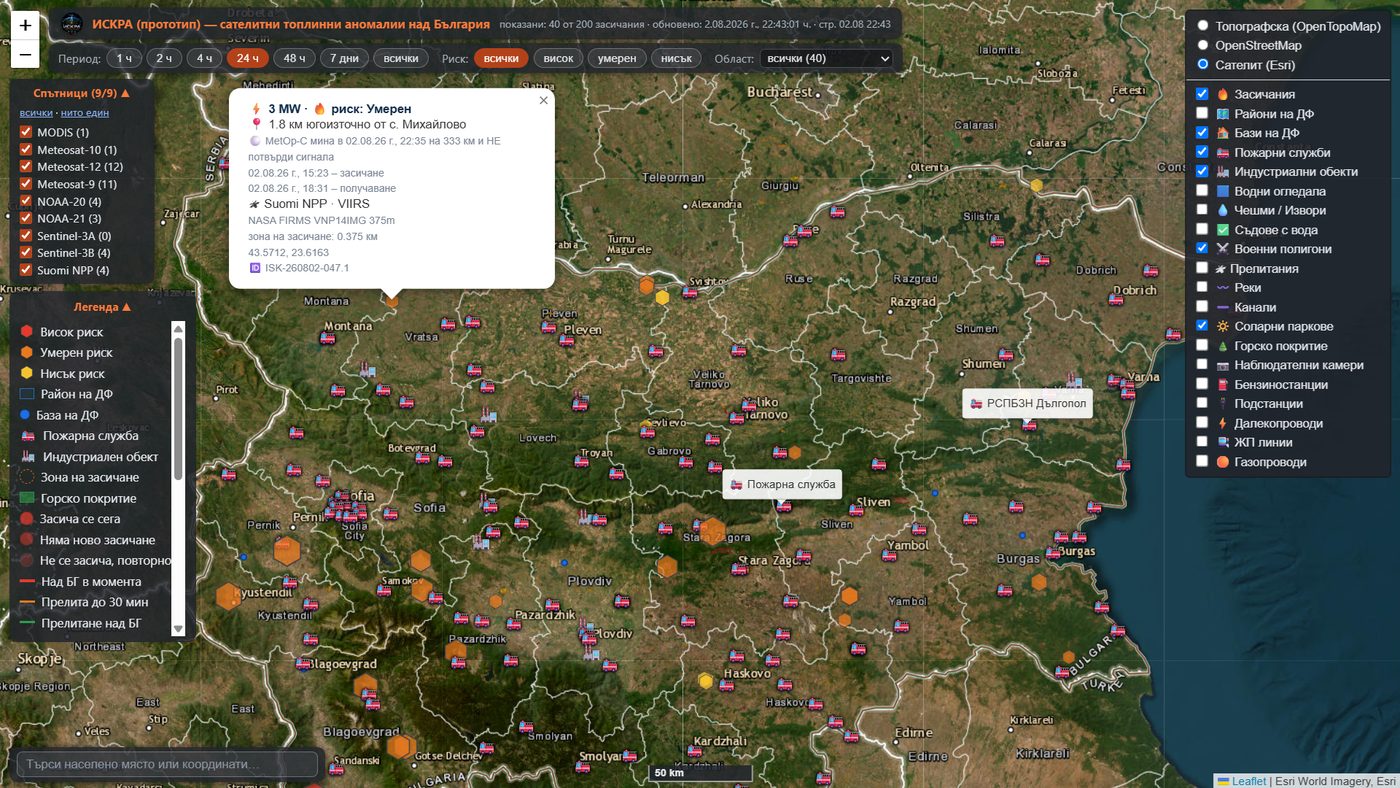Screen dimensions: 1400x788
Task: Click the lightning icon beside Далекопроводи
Action: tap(1222, 424)
